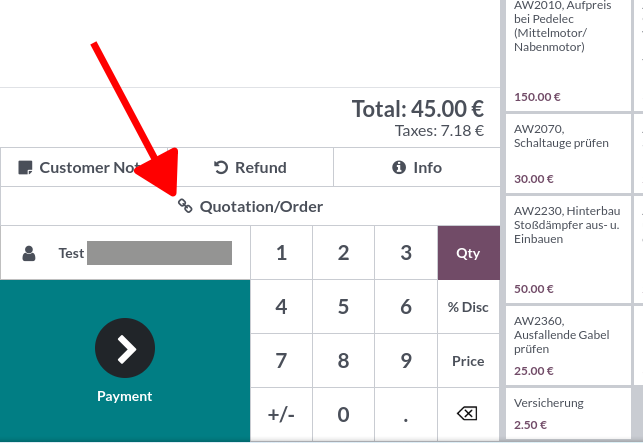
Task: Click the Customer Note sticky icon
Action: pyautogui.click(x=26, y=168)
